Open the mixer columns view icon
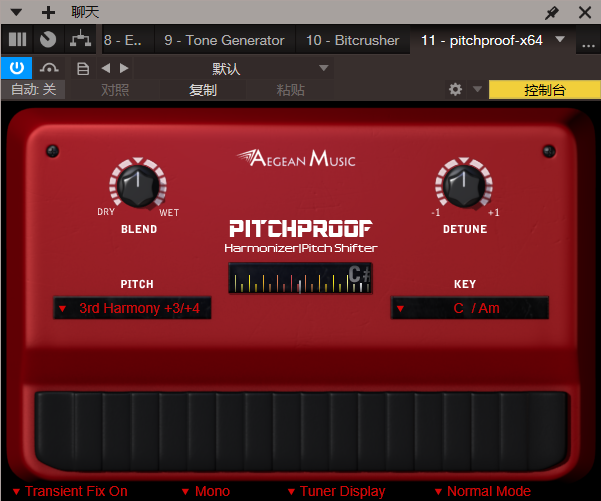Image resolution: width=601 pixels, height=501 pixels. [17, 39]
